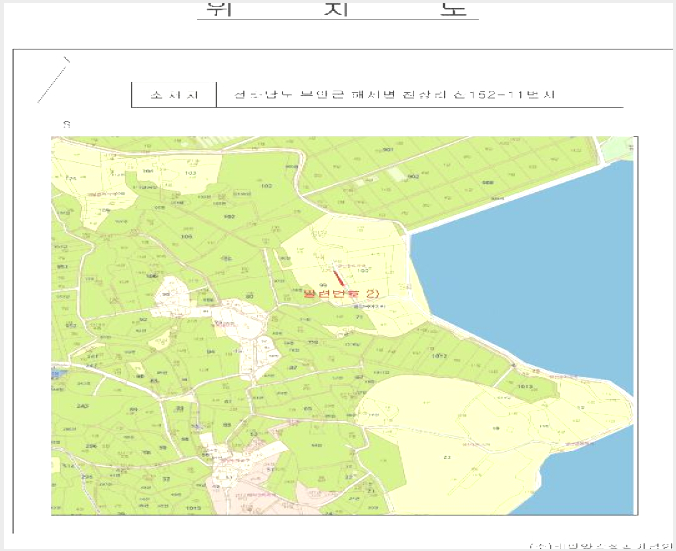This screenshot has width=676, height=551.
Task: Click parcel number '901' on the map
Action: click(x=388, y=150)
